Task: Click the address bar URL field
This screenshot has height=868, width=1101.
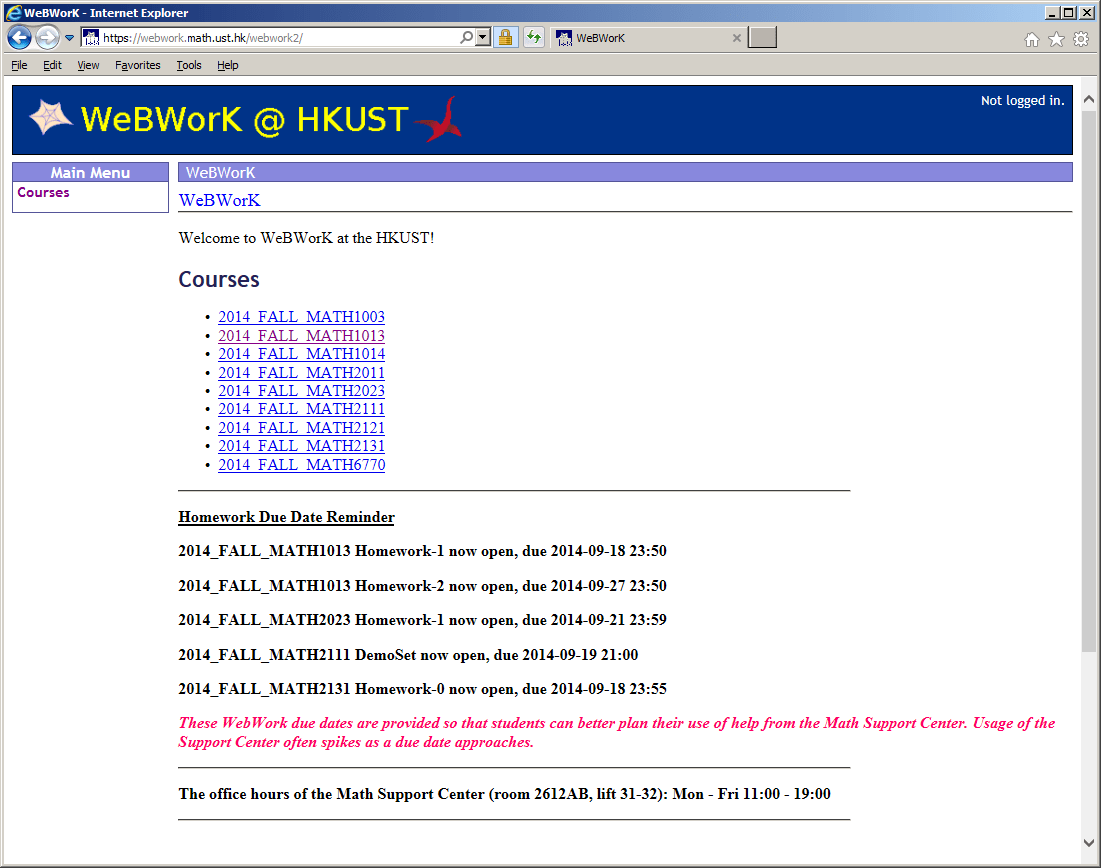Action: (x=279, y=38)
